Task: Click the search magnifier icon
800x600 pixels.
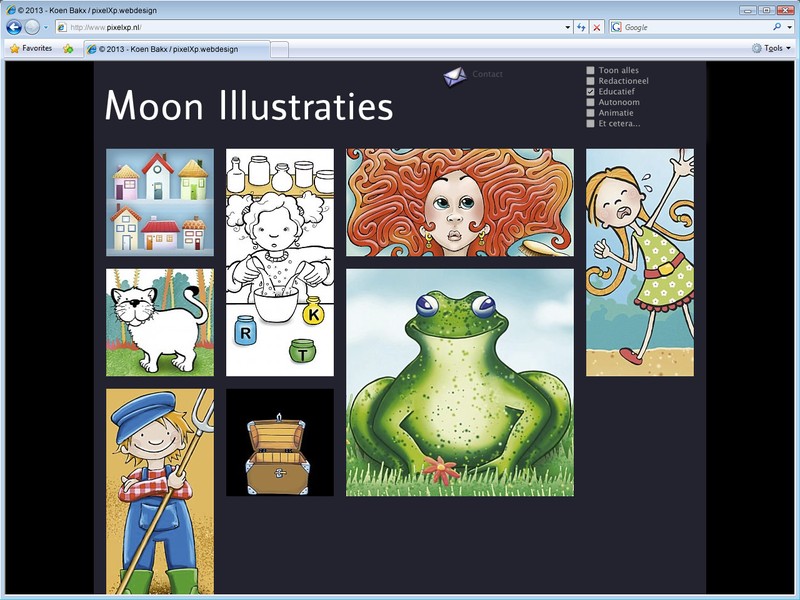Action: [x=776, y=27]
